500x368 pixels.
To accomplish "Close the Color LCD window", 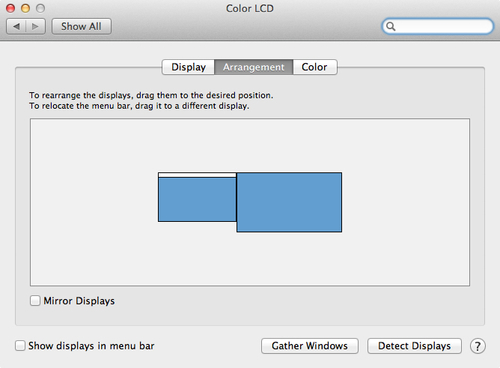I will (x=11, y=8).
